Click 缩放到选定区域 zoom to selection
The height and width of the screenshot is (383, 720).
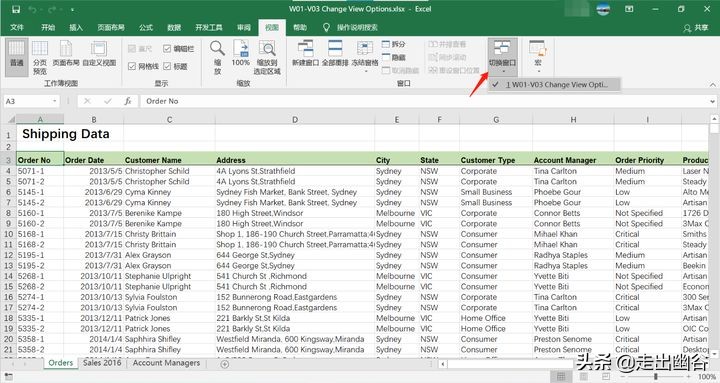[x=267, y=57]
